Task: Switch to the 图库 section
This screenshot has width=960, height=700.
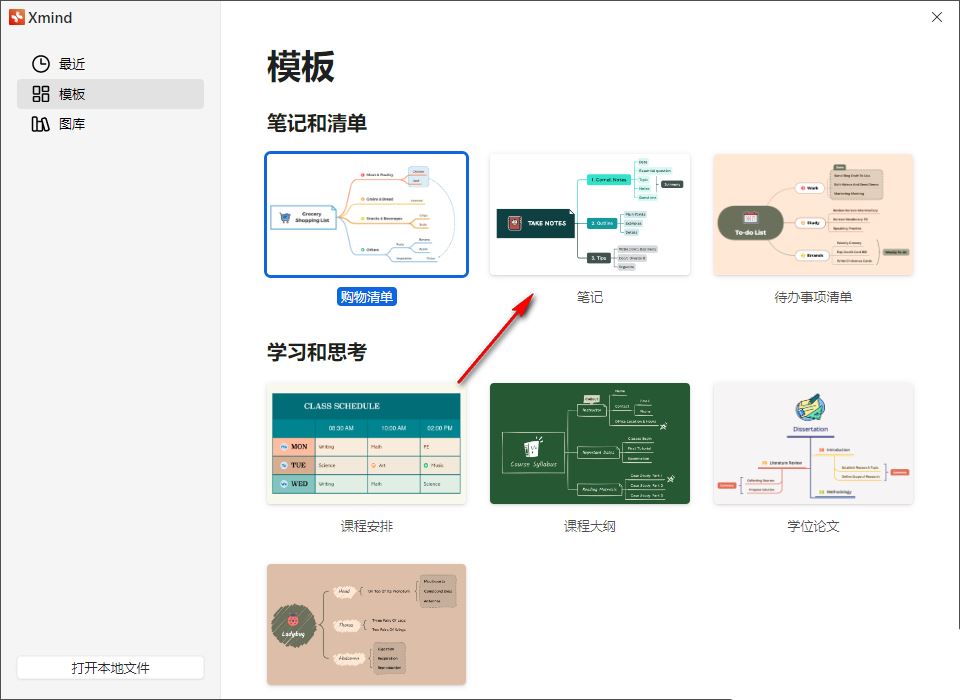Action: 110,124
